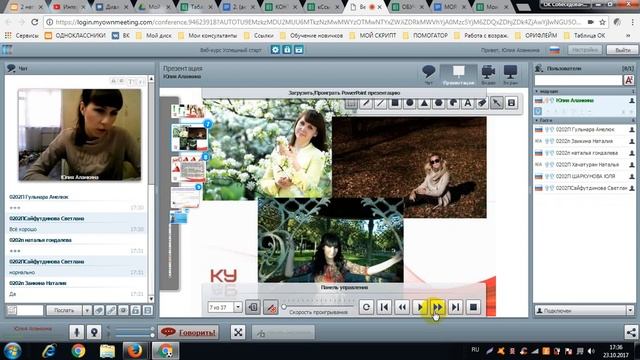Image resolution: width=640 pixels, height=360 pixels.
Task: Click the reload presentation button
Action: 366,307
